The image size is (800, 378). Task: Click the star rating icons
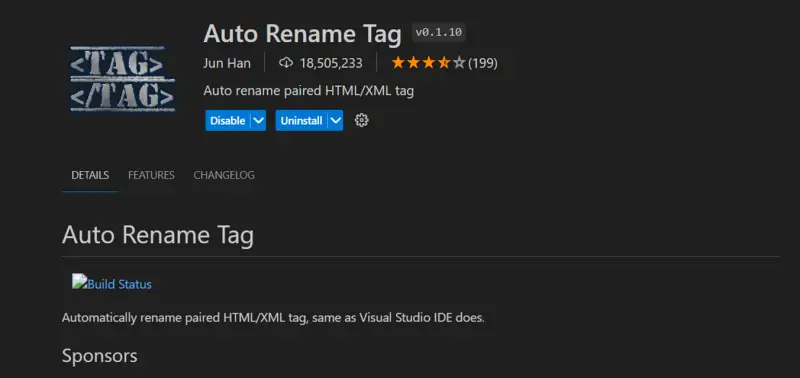pyautogui.click(x=429, y=63)
